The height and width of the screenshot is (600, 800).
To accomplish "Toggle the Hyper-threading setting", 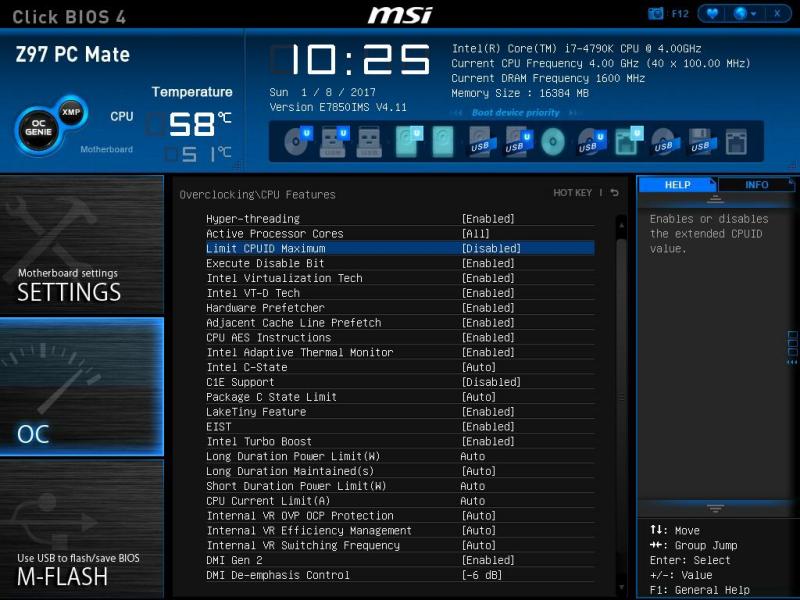I will [399, 218].
